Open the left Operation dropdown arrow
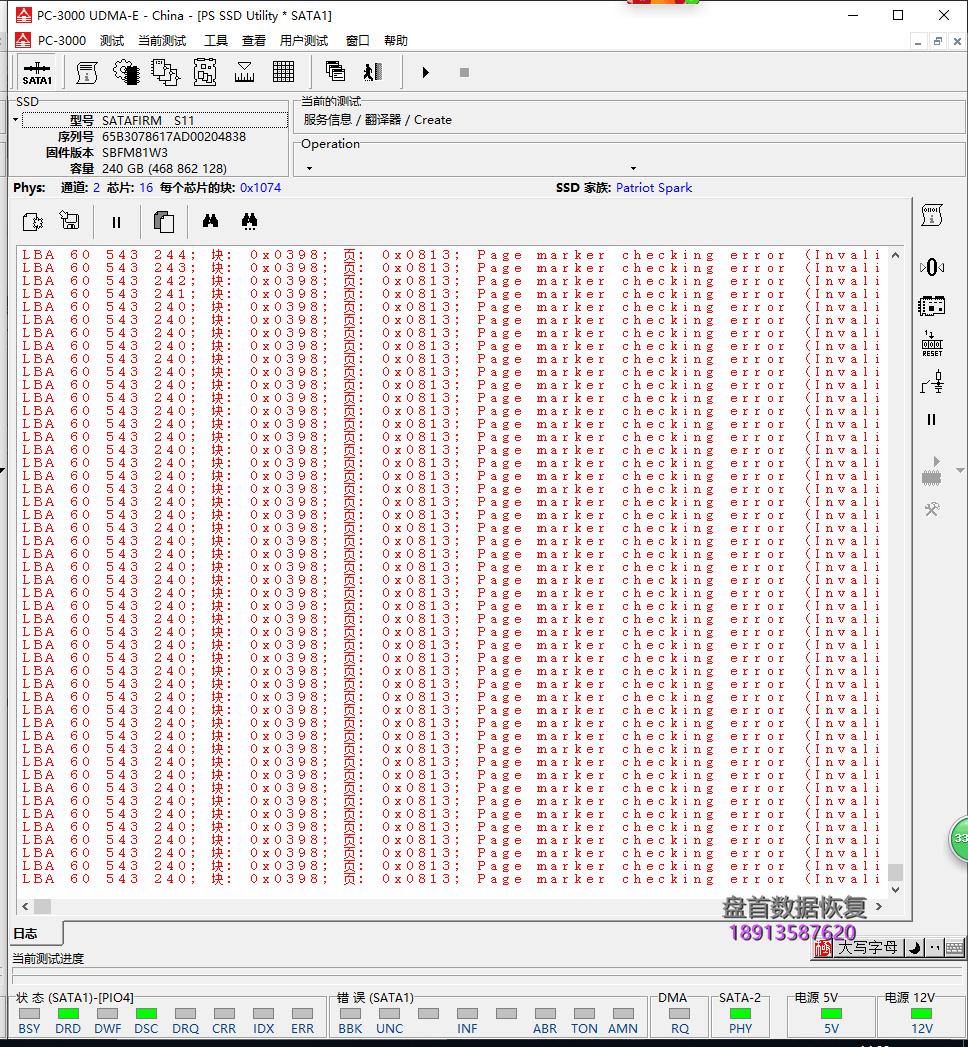968x1047 pixels. pyautogui.click(x=309, y=168)
